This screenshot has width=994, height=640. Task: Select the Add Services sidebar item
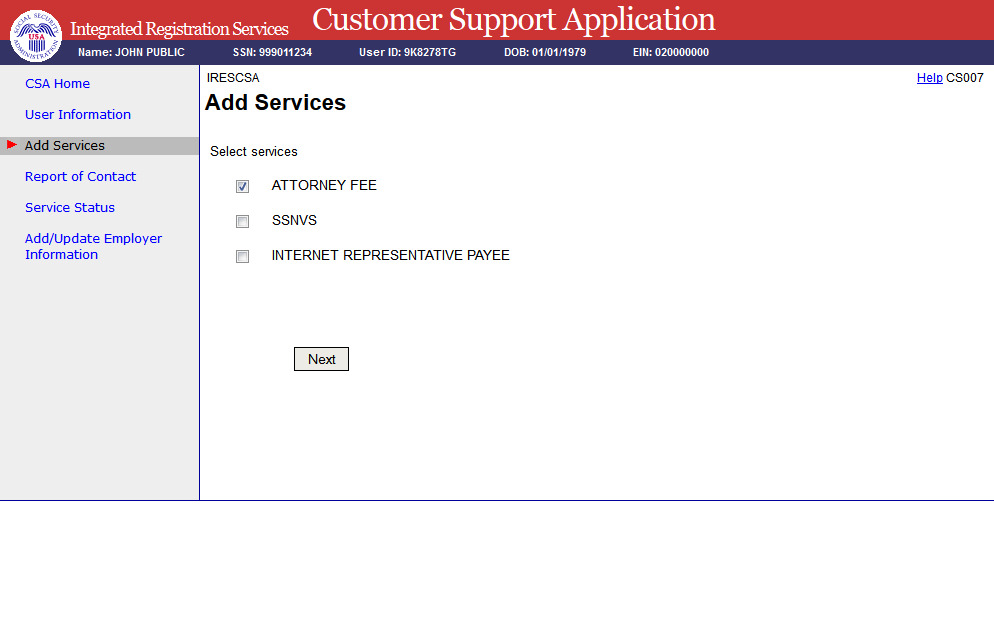tap(65, 146)
